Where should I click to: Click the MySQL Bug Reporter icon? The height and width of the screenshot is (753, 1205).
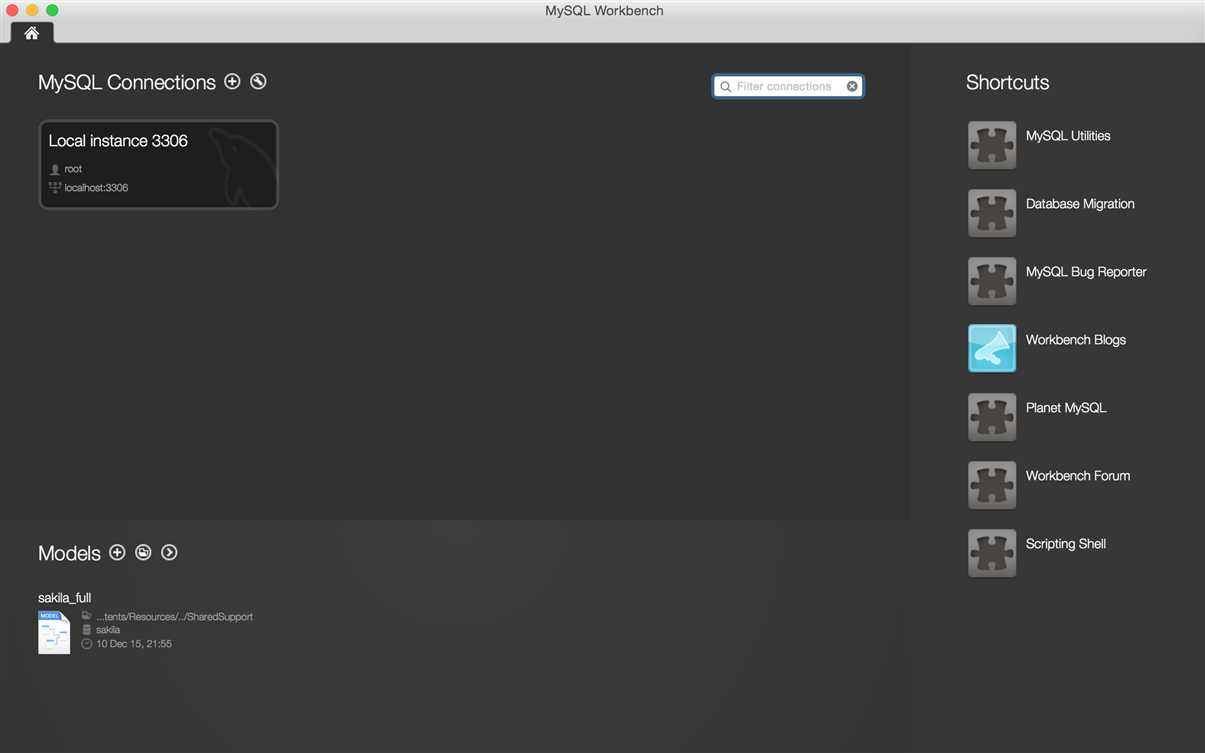(x=992, y=281)
